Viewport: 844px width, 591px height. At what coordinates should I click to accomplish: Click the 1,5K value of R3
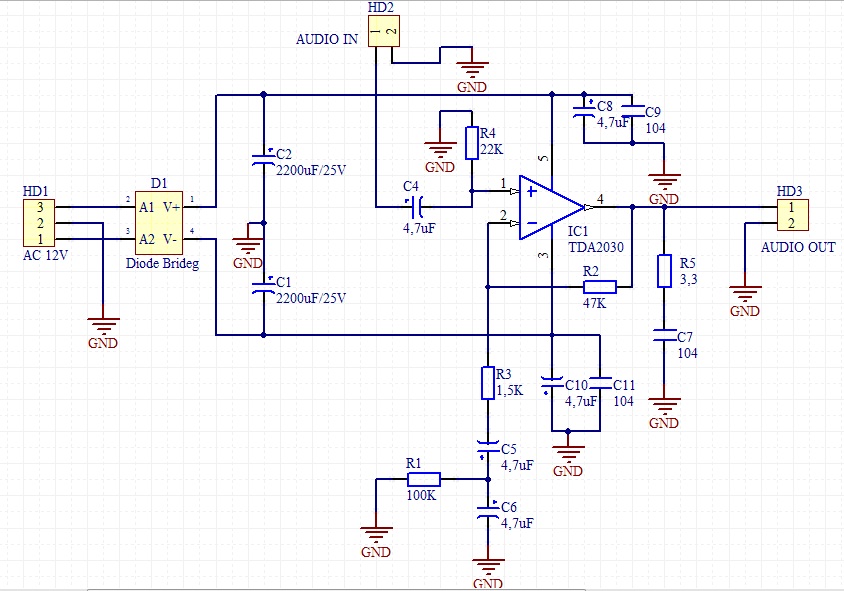point(510,390)
